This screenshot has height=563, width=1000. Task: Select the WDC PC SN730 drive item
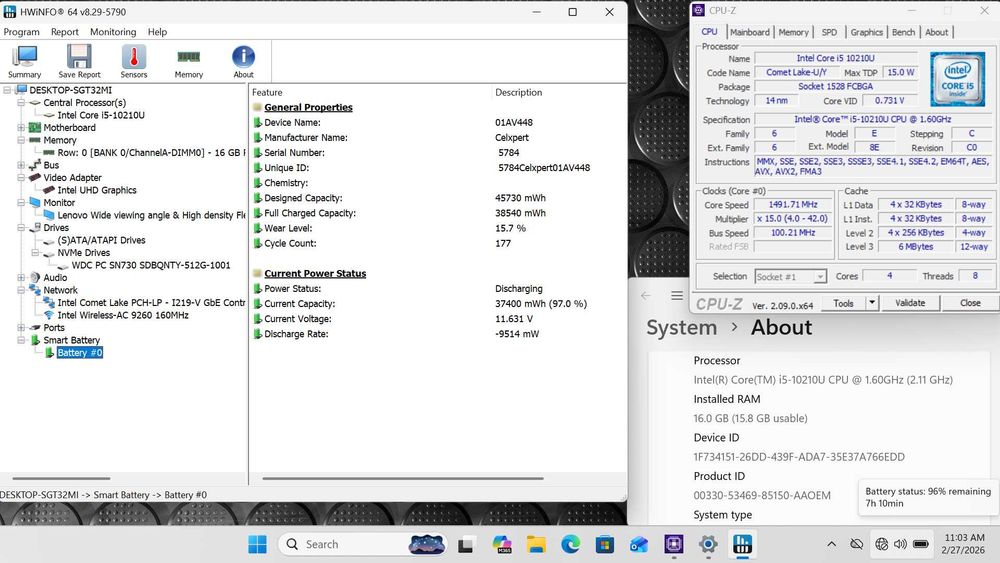pos(151,265)
